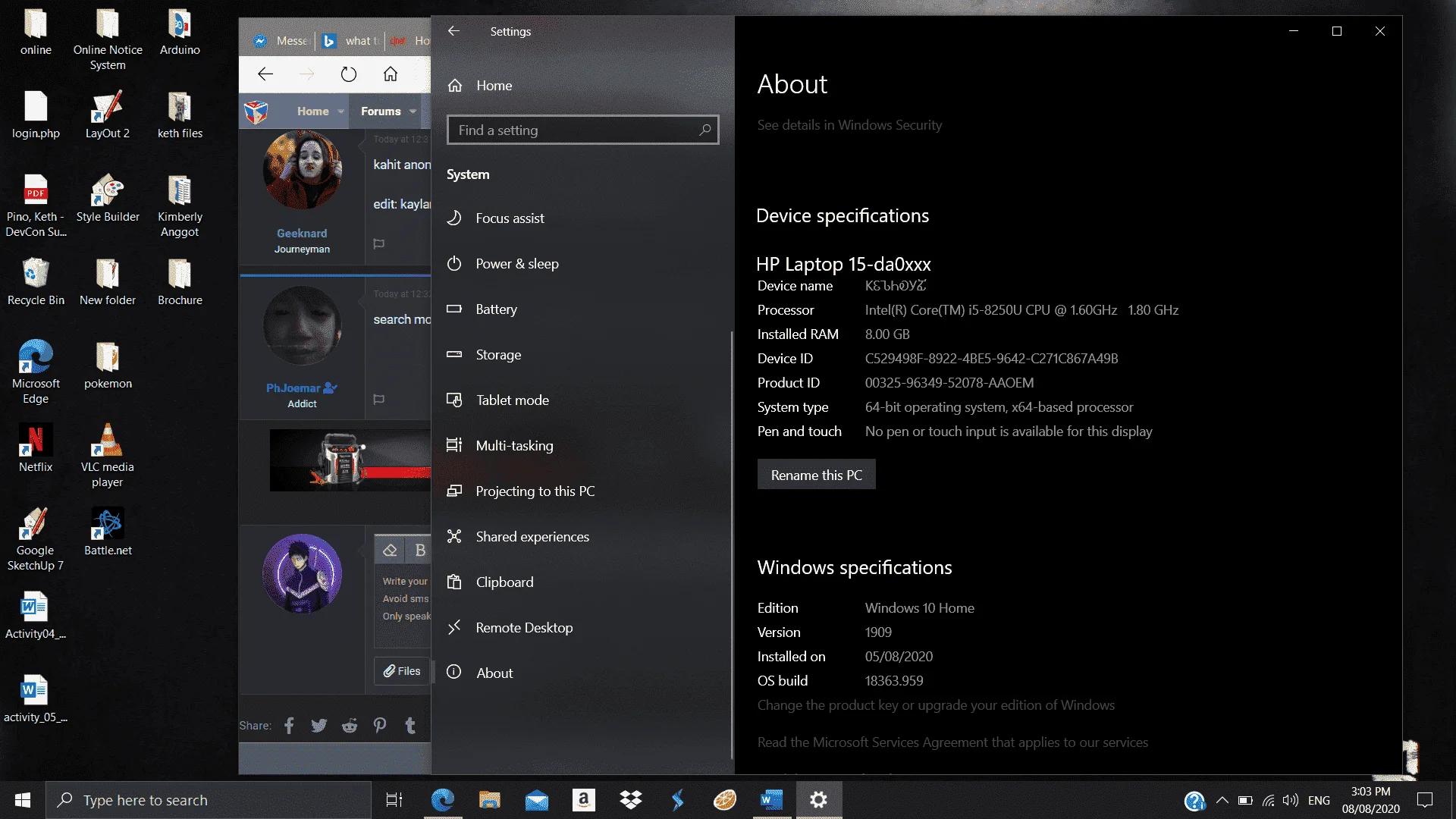The image size is (1456, 819).
Task: Click the forum site logo icon
Action: tap(256, 111)
